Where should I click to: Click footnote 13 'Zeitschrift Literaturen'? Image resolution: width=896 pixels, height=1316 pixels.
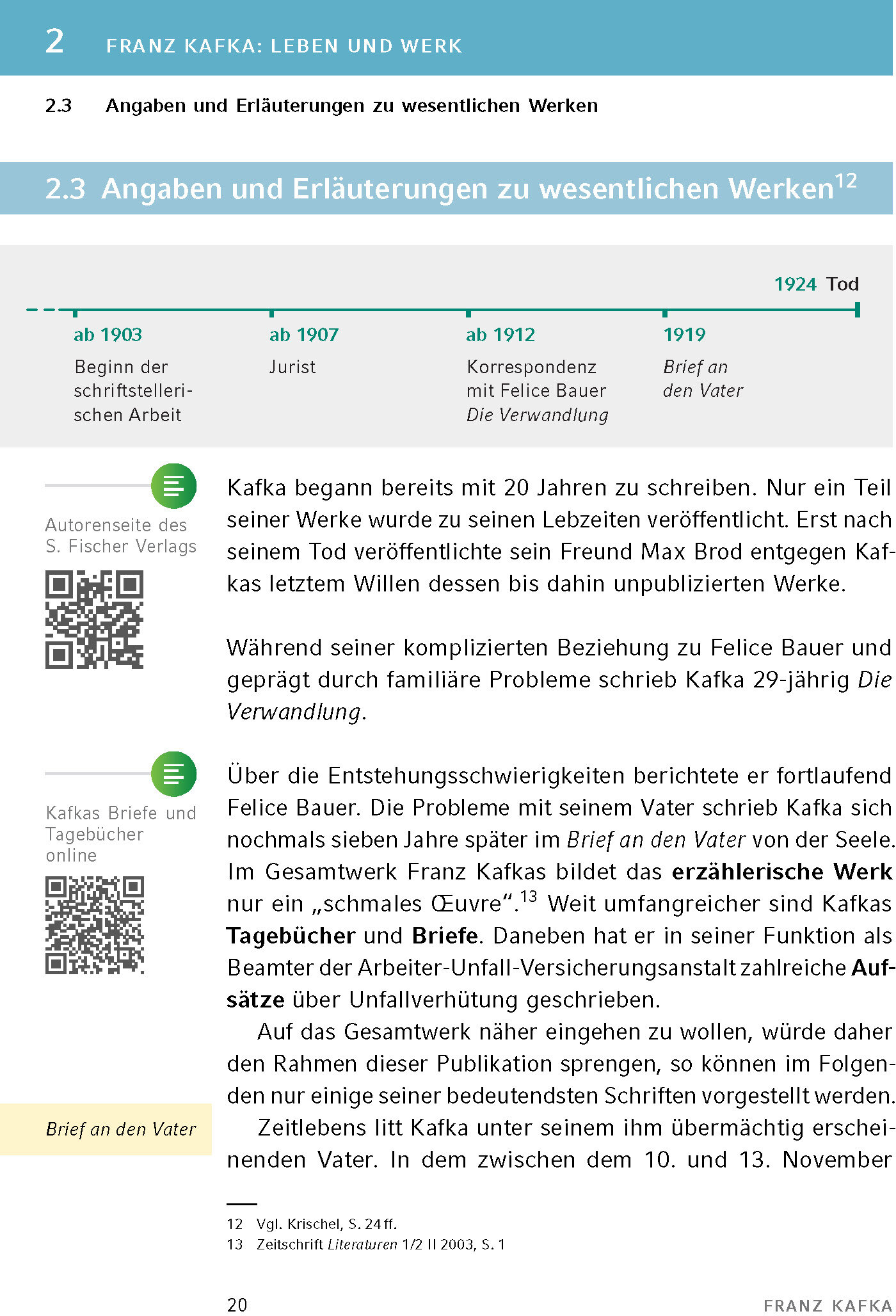pos(366,1244)
